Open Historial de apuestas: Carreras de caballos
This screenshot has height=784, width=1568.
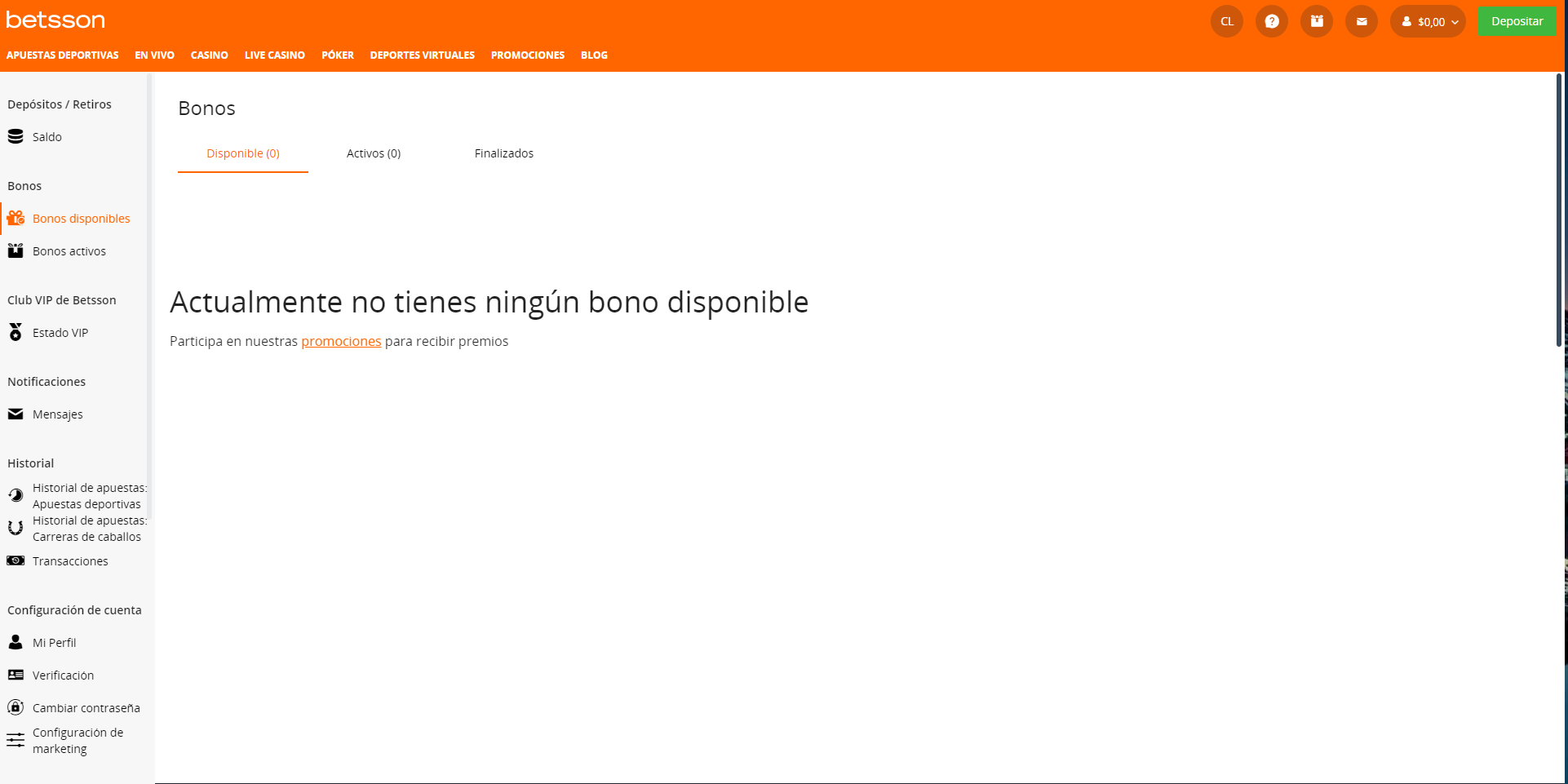(90, 529)
